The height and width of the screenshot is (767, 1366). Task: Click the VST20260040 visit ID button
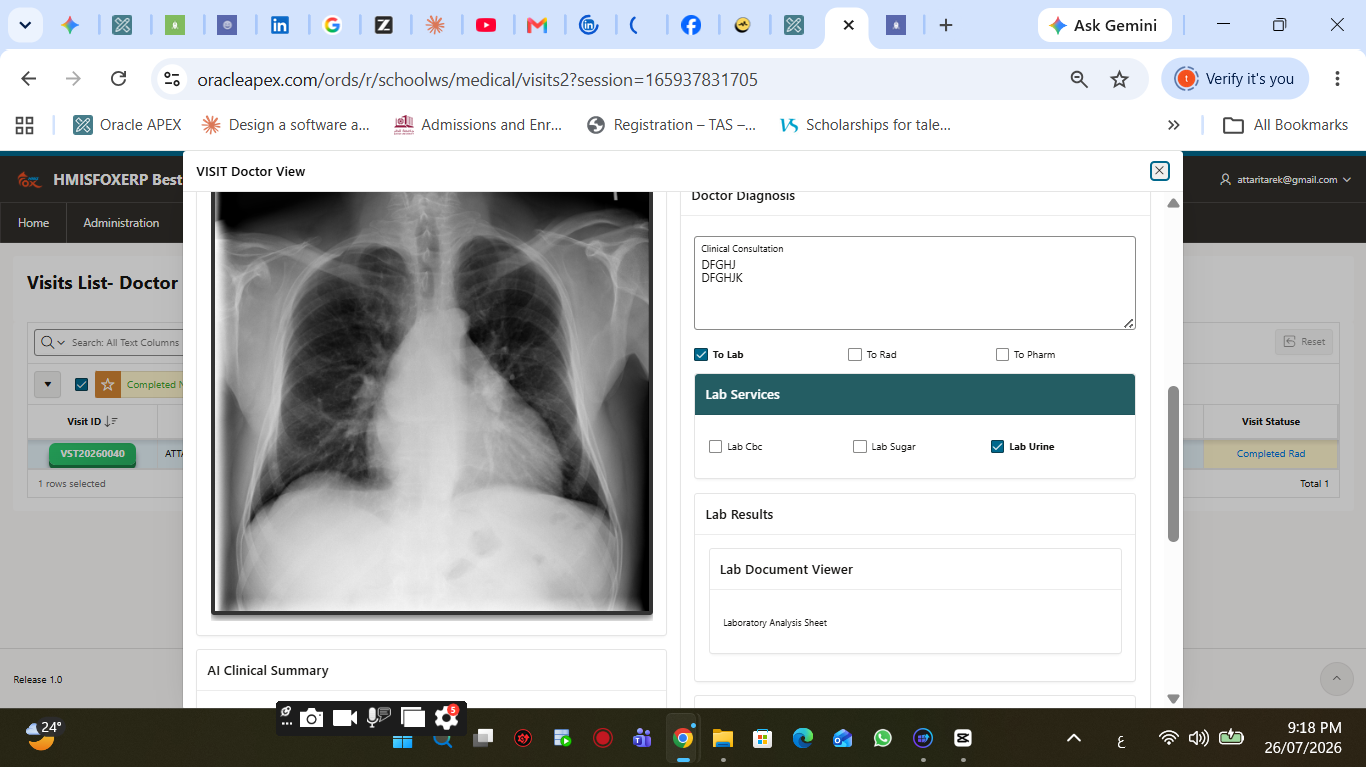(x=92, y=454)
